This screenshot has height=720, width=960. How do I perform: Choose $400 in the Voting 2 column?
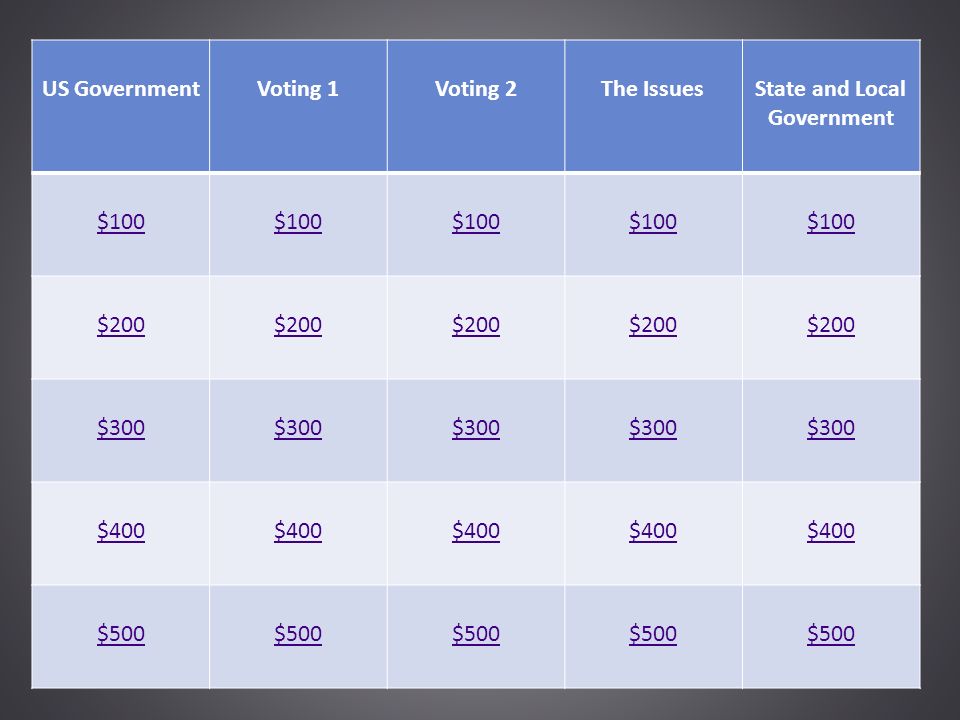[476, 530]
